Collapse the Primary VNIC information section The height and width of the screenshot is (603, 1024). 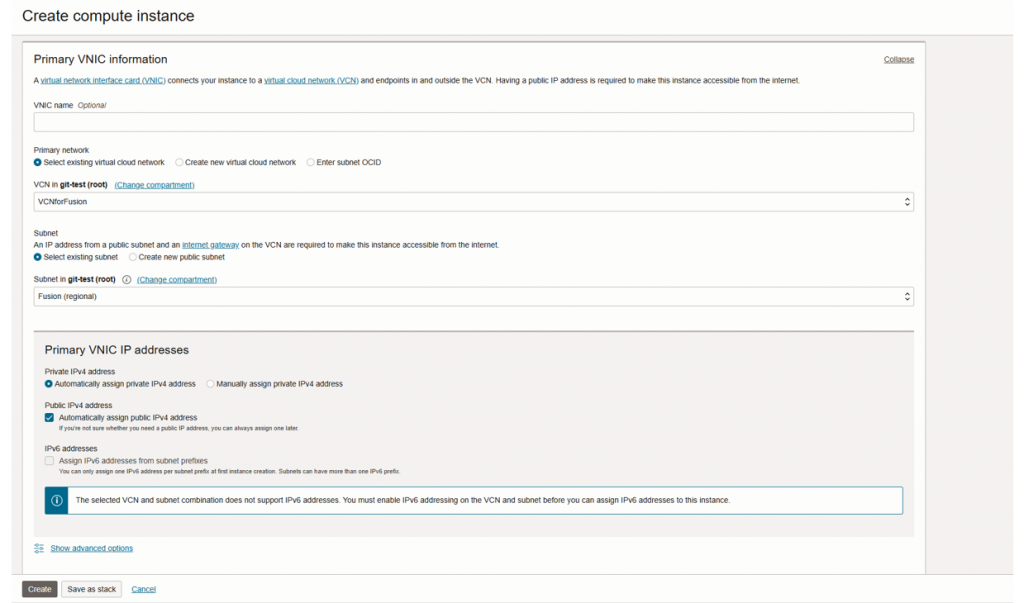[898, 60]
